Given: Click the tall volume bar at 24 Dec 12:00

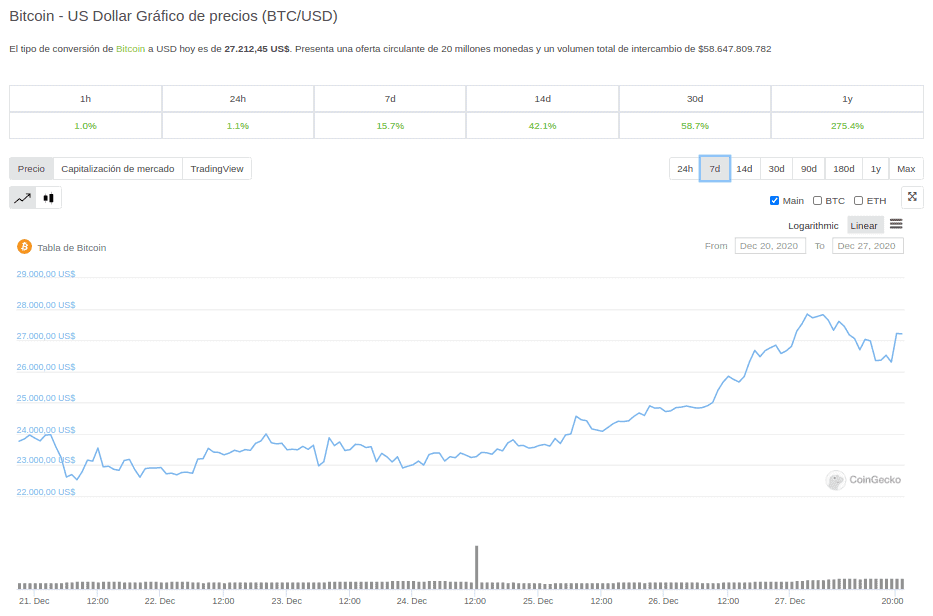Looking at the screenshot, I should point(477,567).
